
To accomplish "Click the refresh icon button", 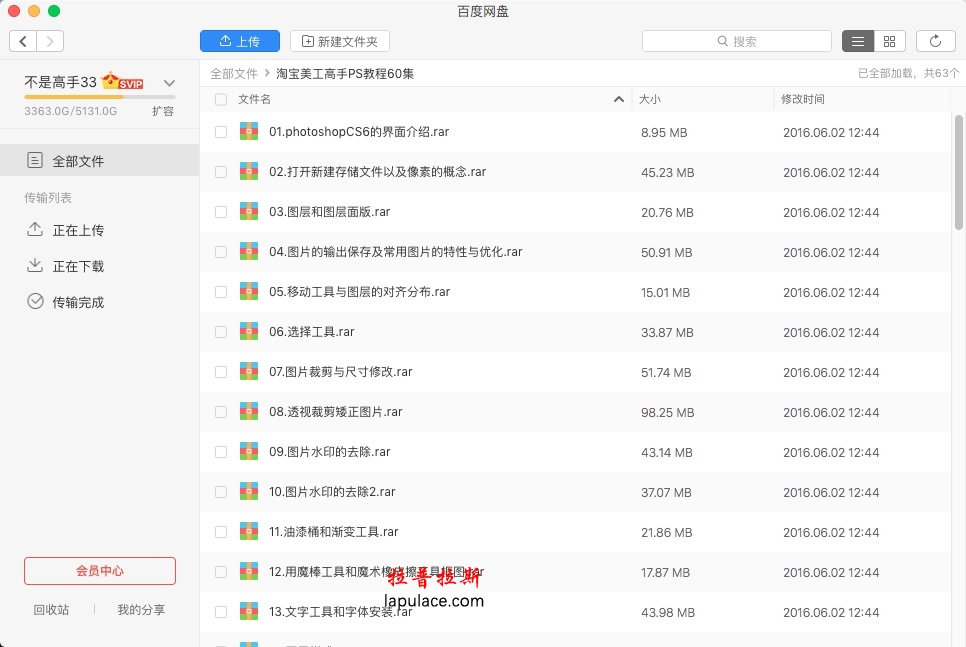I will tap(935, 41).
